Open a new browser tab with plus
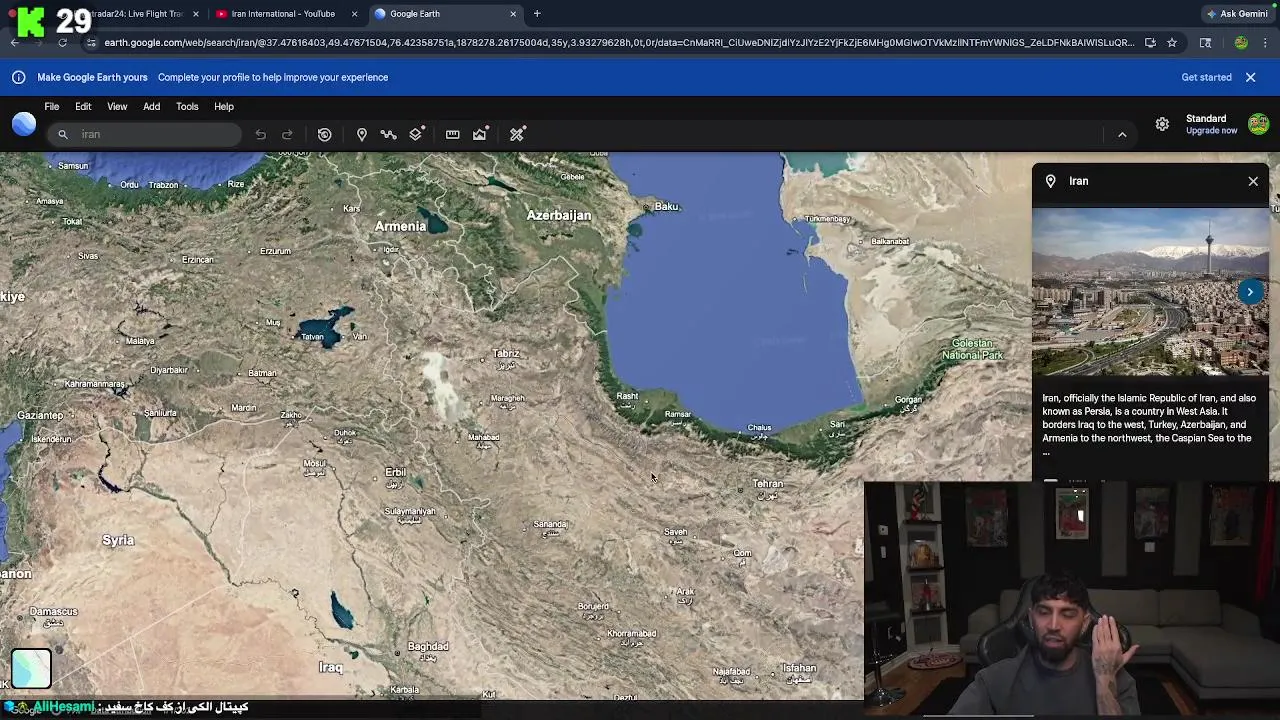This screenshot has width=1280, height=720. tap(537, 14)
